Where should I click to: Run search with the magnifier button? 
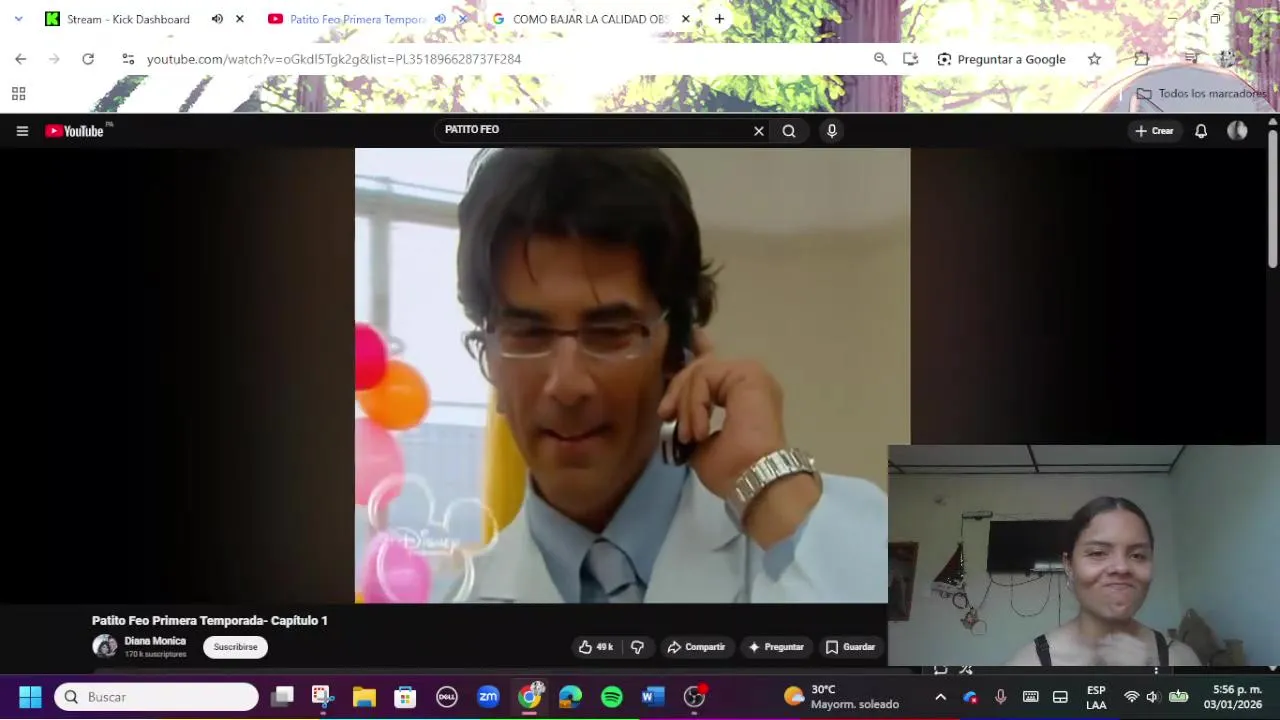pos(789,131)
